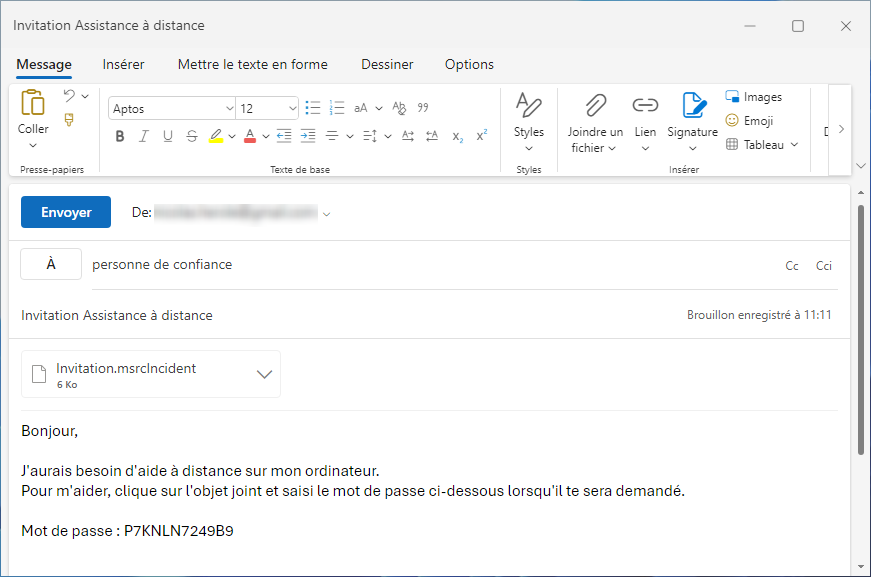The width and height of the screenshot is (871, 577).
Task: Switch to the Message tab
Action: click(x=44, y=64)
